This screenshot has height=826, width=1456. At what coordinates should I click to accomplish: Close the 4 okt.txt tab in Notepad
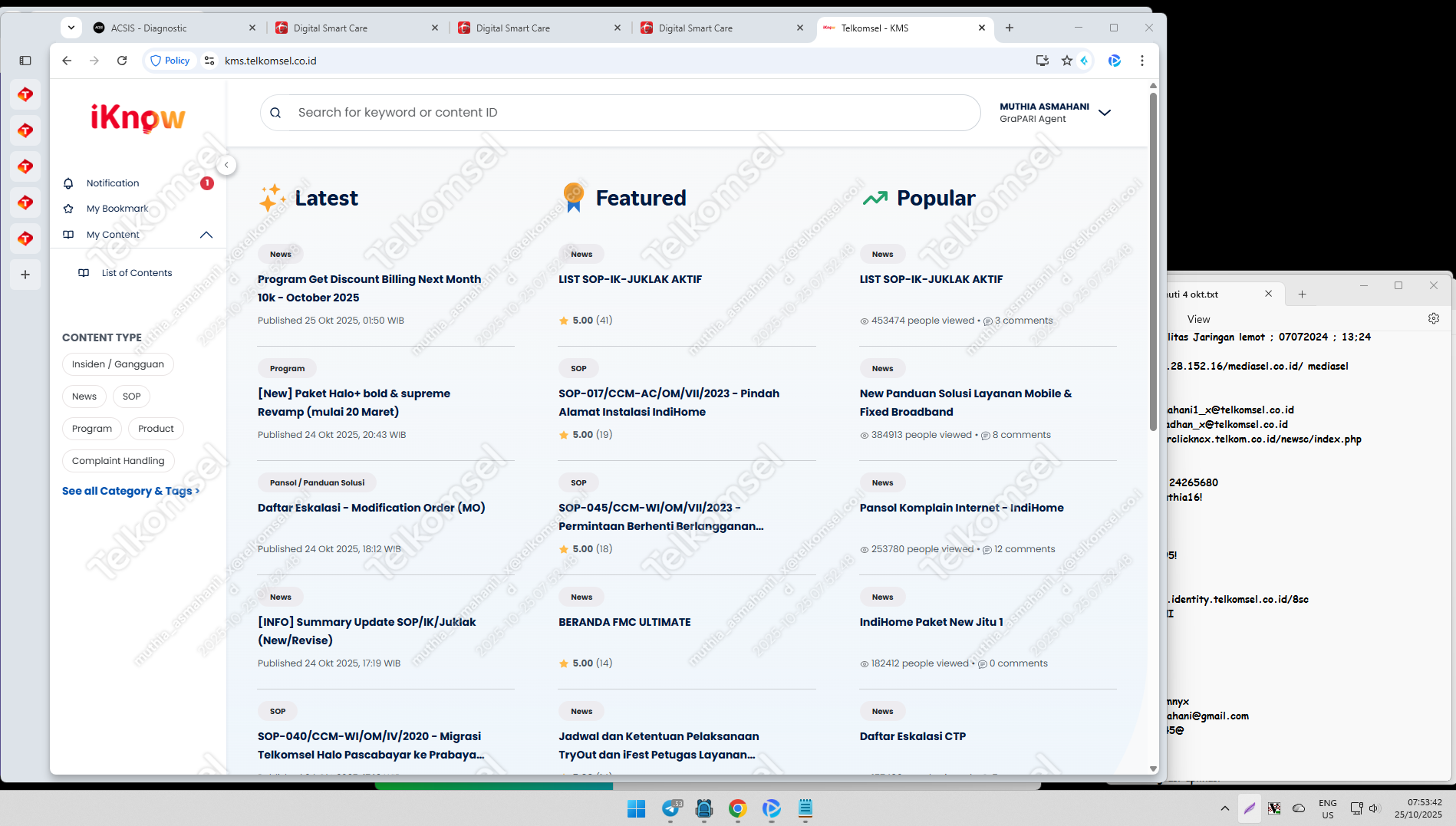point(1268,294)
